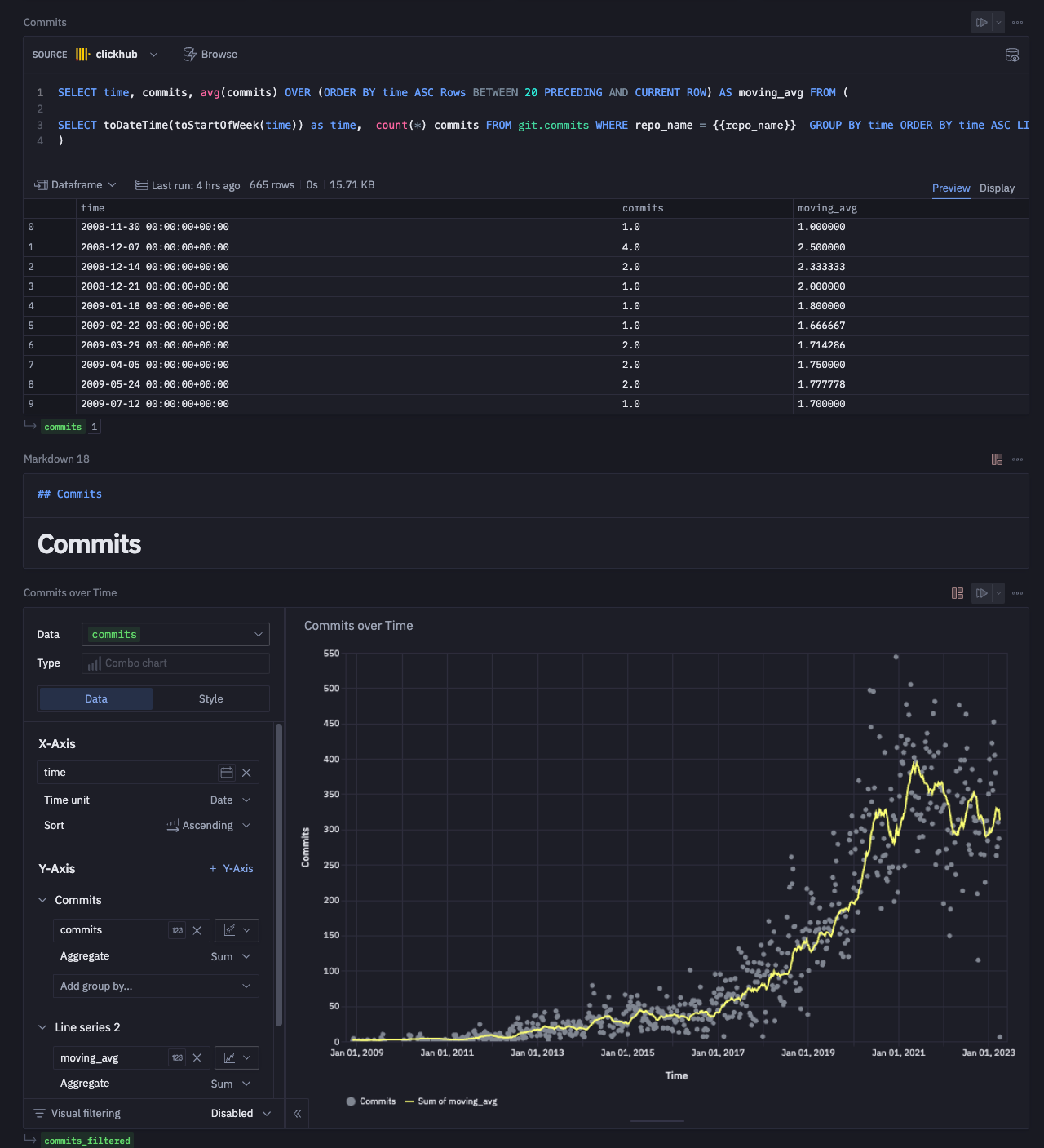The width and height of the screenshot is (1044, 1148).
Task: Click the Browse button
Action: pyautogui.click(x=210, y=55)
